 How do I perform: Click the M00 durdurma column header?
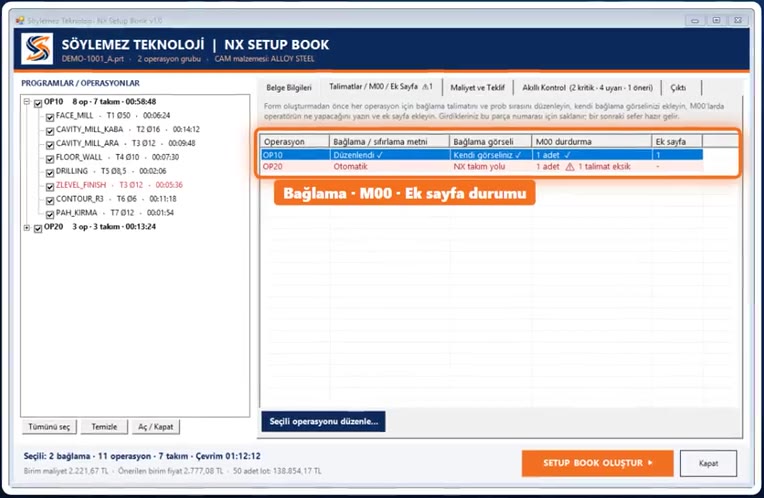pyautogui.click(x=592, y=141)
